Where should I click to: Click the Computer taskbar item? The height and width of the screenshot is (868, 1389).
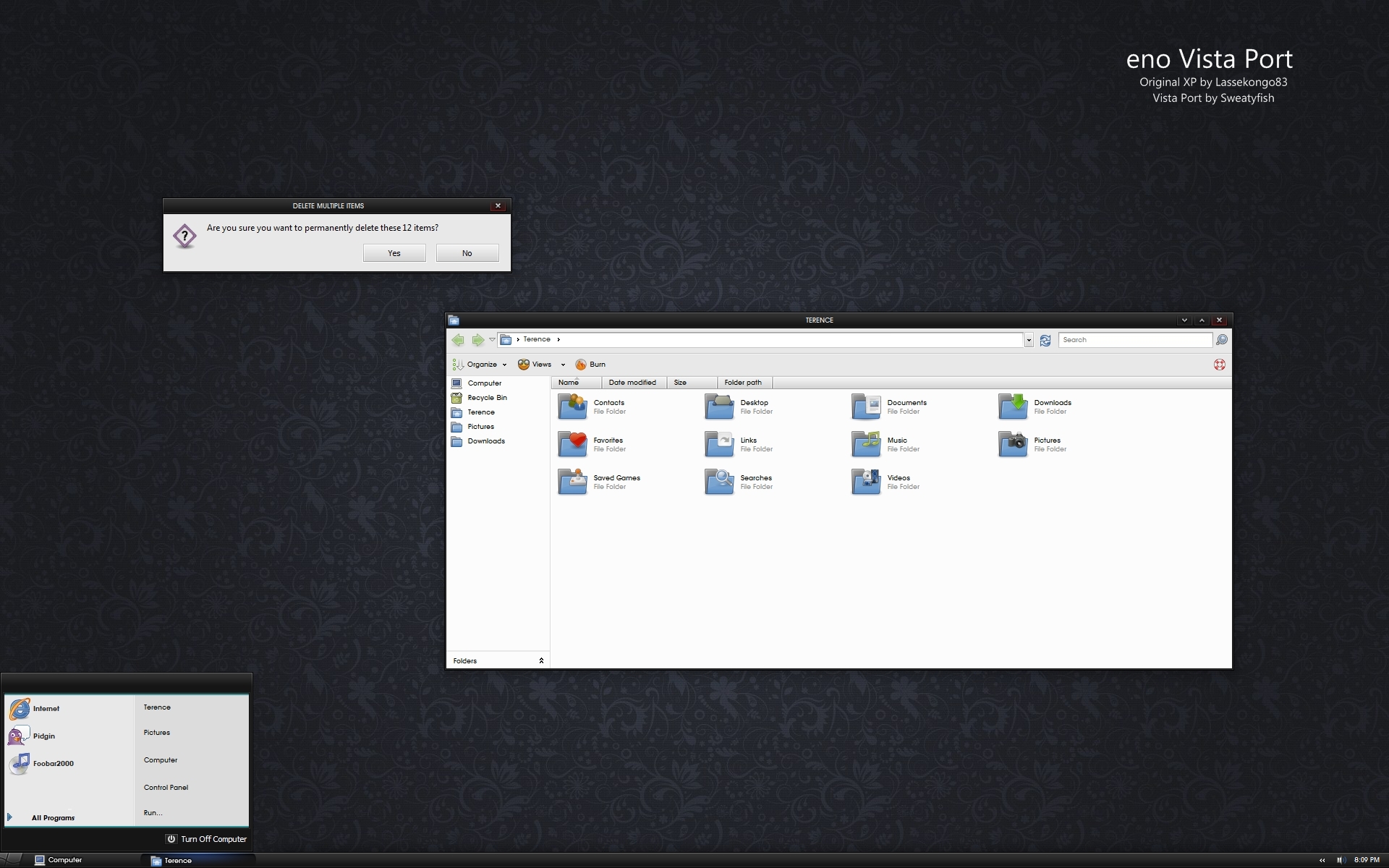(x=58, y=860)
